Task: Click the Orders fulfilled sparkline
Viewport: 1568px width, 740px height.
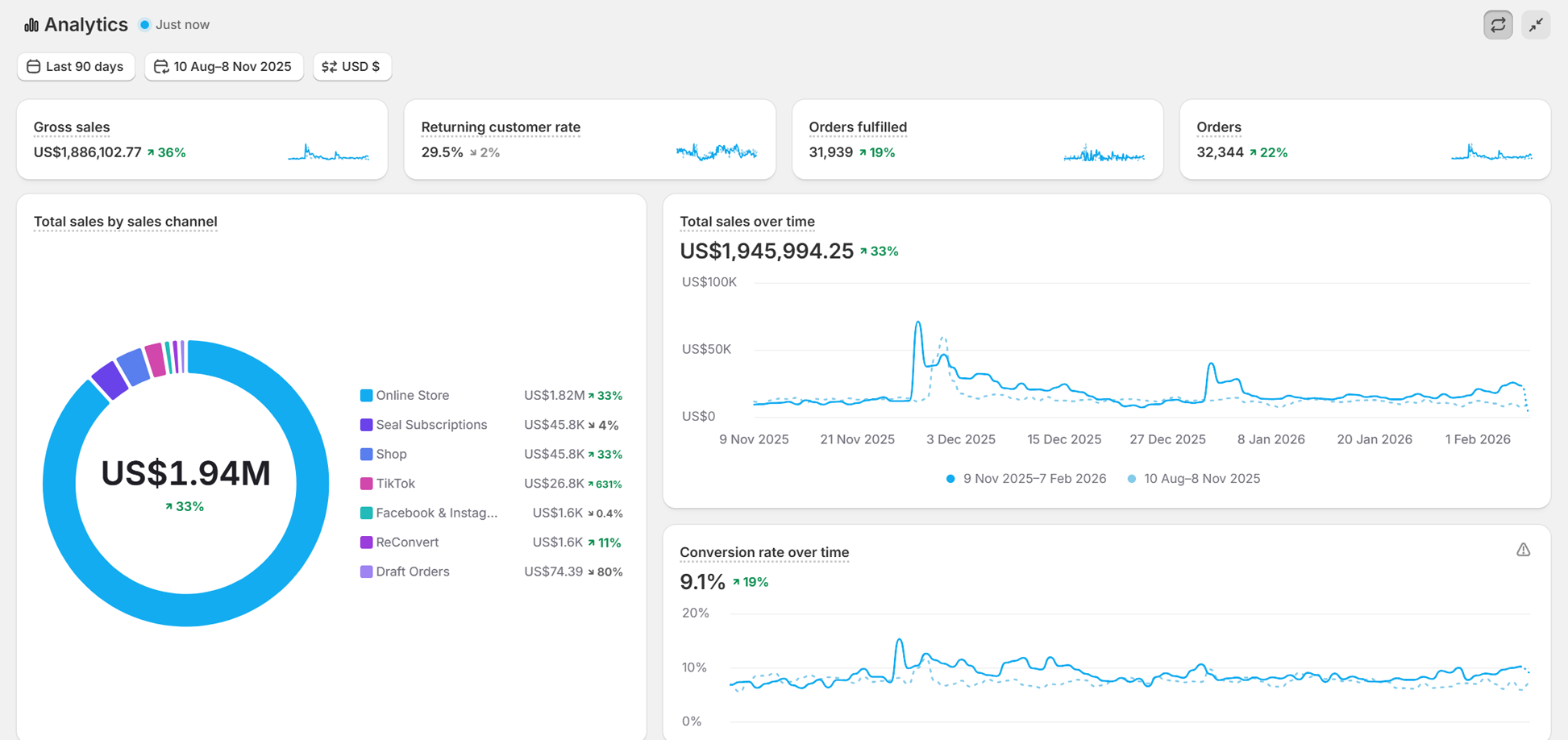Action: [x=1104, y=153]
